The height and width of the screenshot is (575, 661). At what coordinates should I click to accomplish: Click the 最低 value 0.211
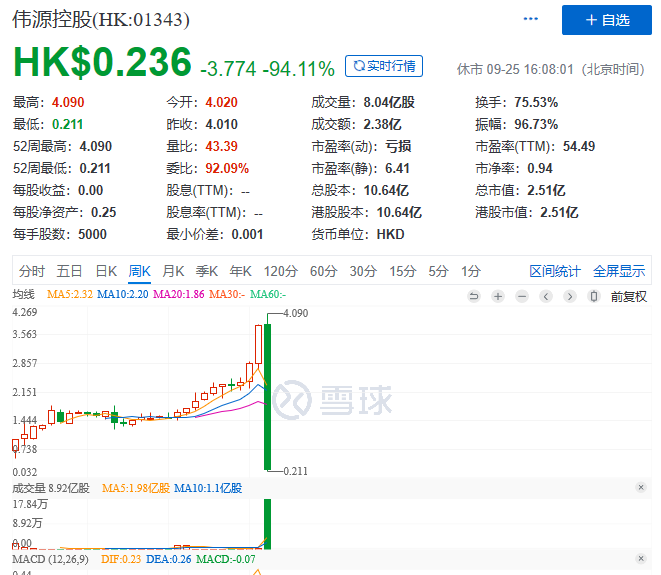67,124
